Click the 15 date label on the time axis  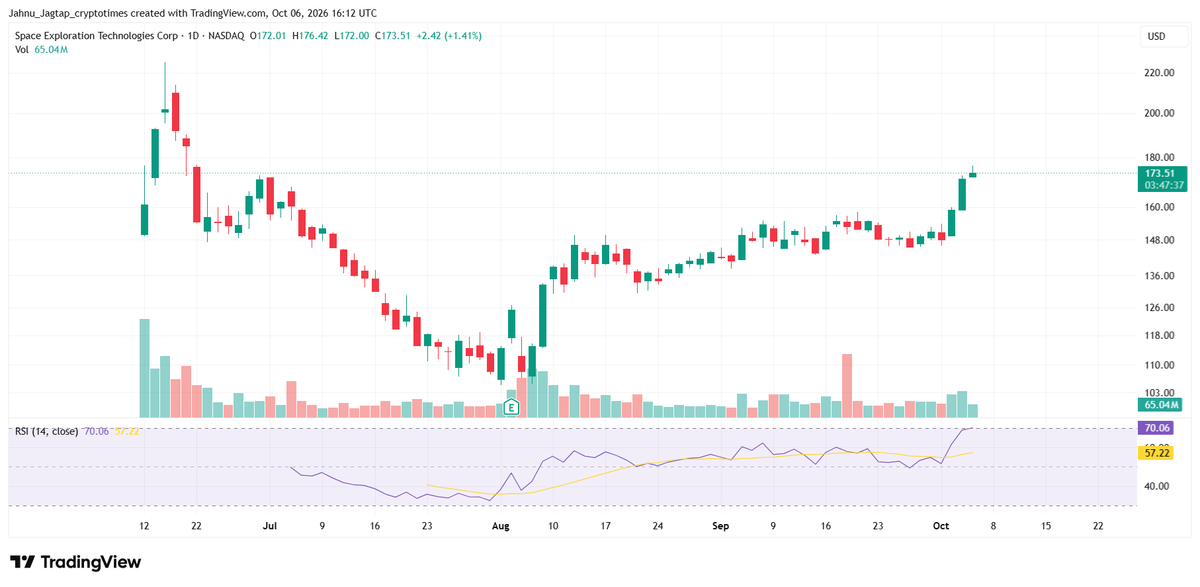click(x=1046, y=525)
